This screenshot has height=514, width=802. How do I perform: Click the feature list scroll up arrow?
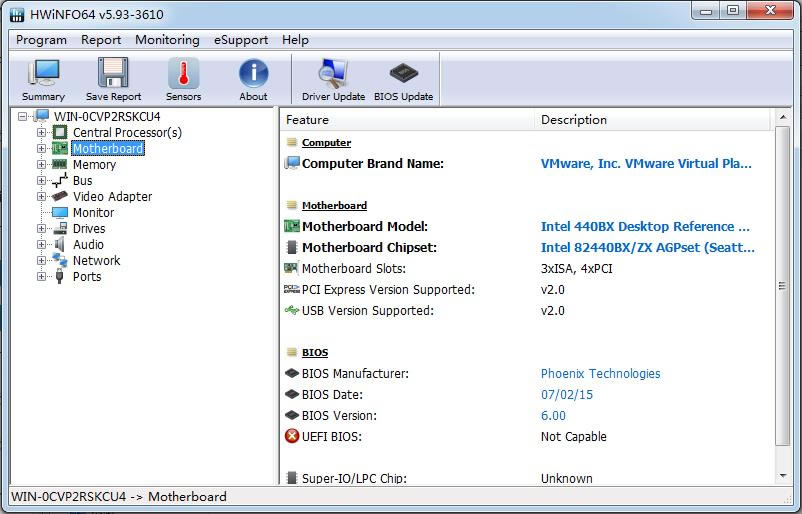(783, 117)
